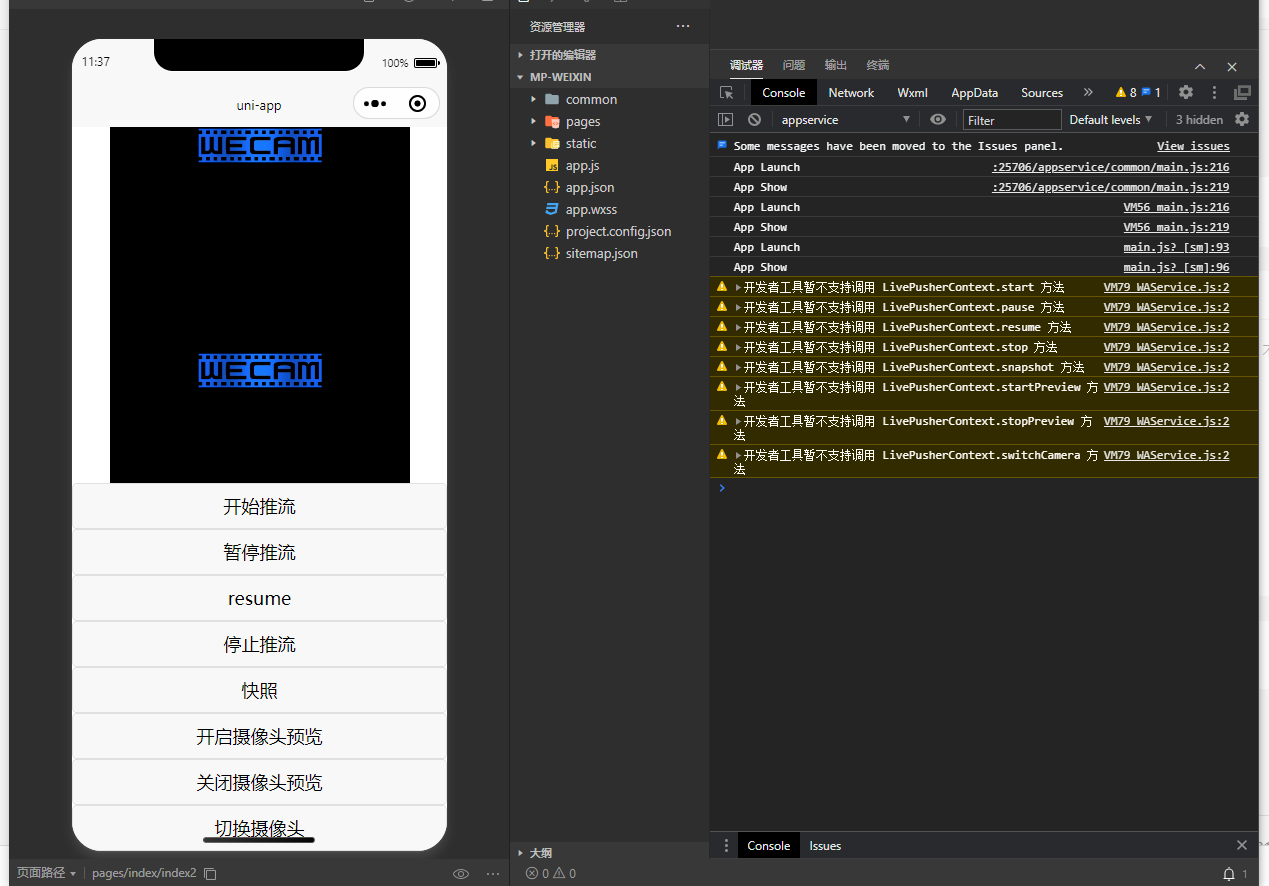Open DevTools settings gear beside the menu
Screen dimensions: 1269x886
point(1186,92)
